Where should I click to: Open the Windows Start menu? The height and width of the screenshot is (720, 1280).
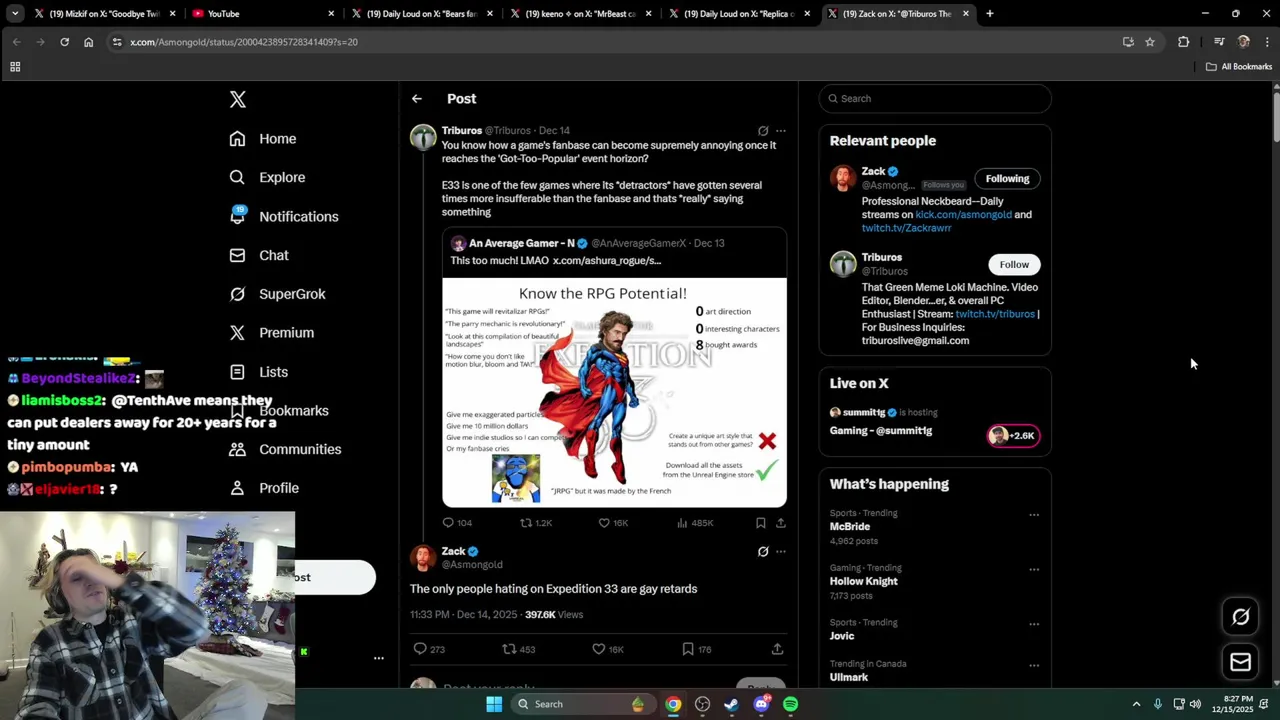point(494,704)
